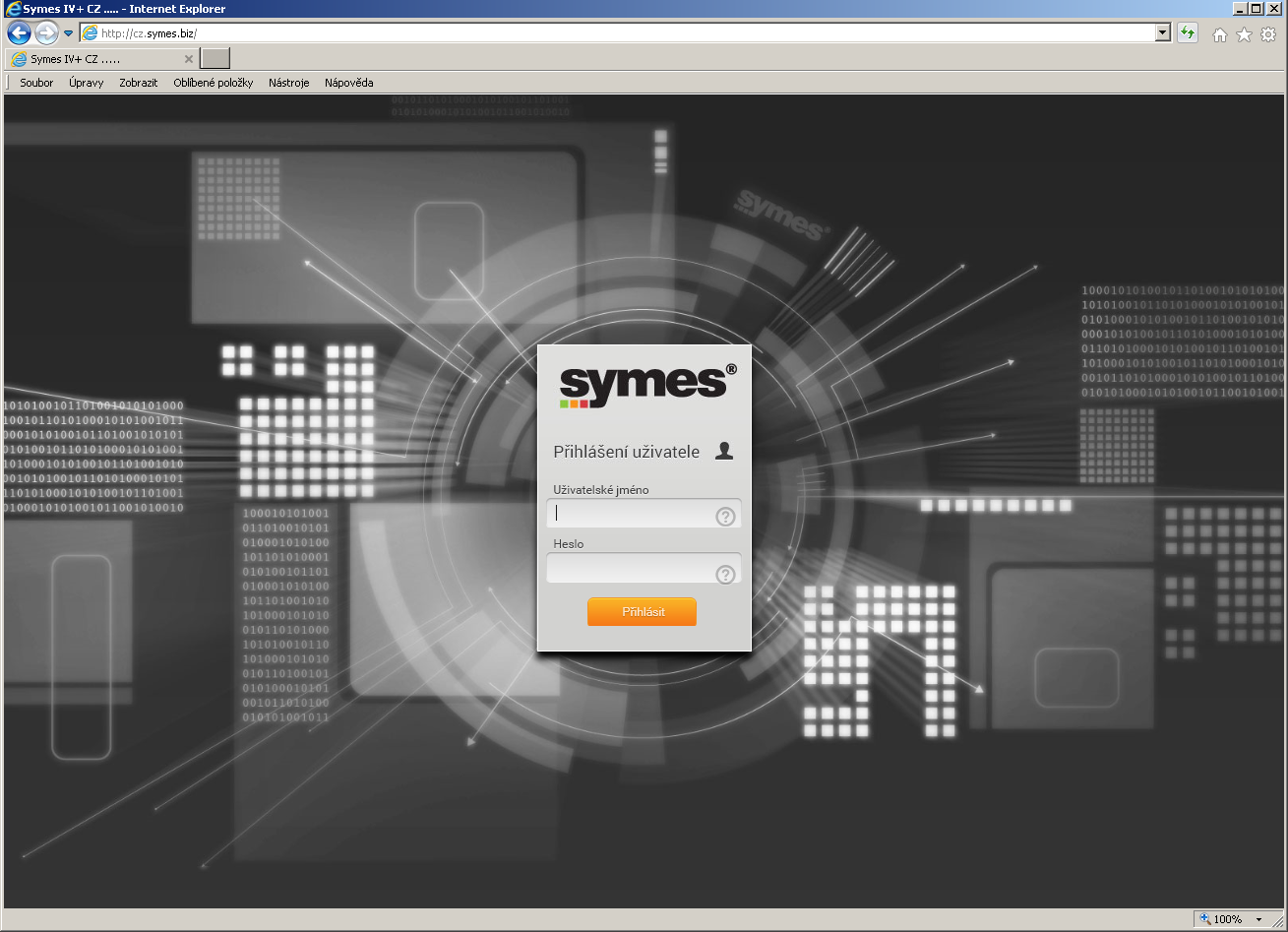
Task: Click the help icon in username field
Action: click(725, 517)
